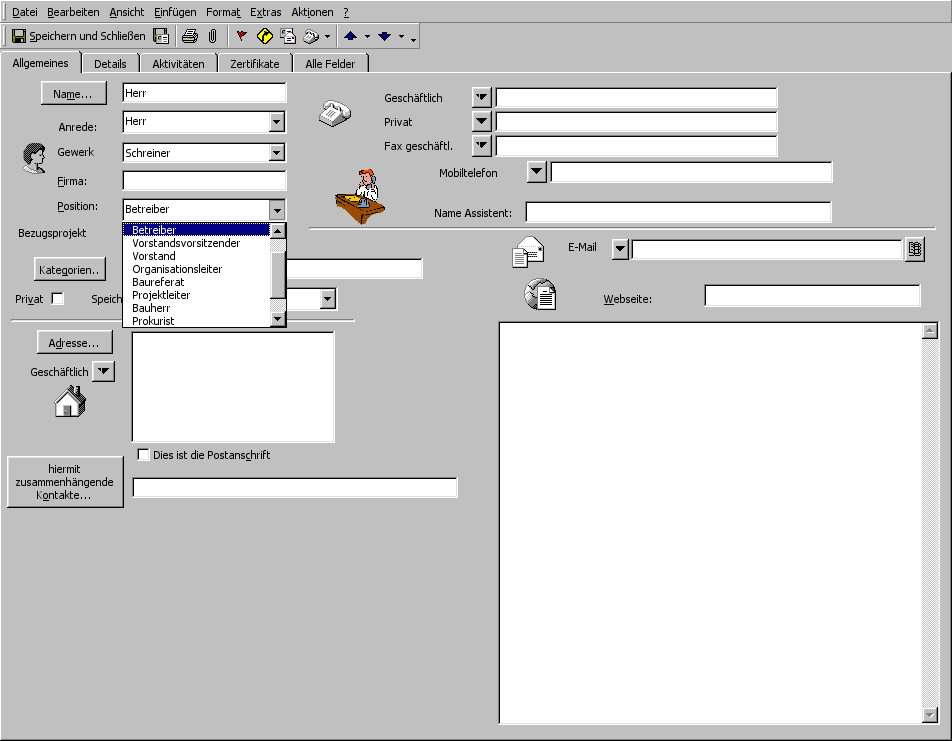Click down arrow on the Position list scrollbar

pyautogui.click(x=278, y=319)
